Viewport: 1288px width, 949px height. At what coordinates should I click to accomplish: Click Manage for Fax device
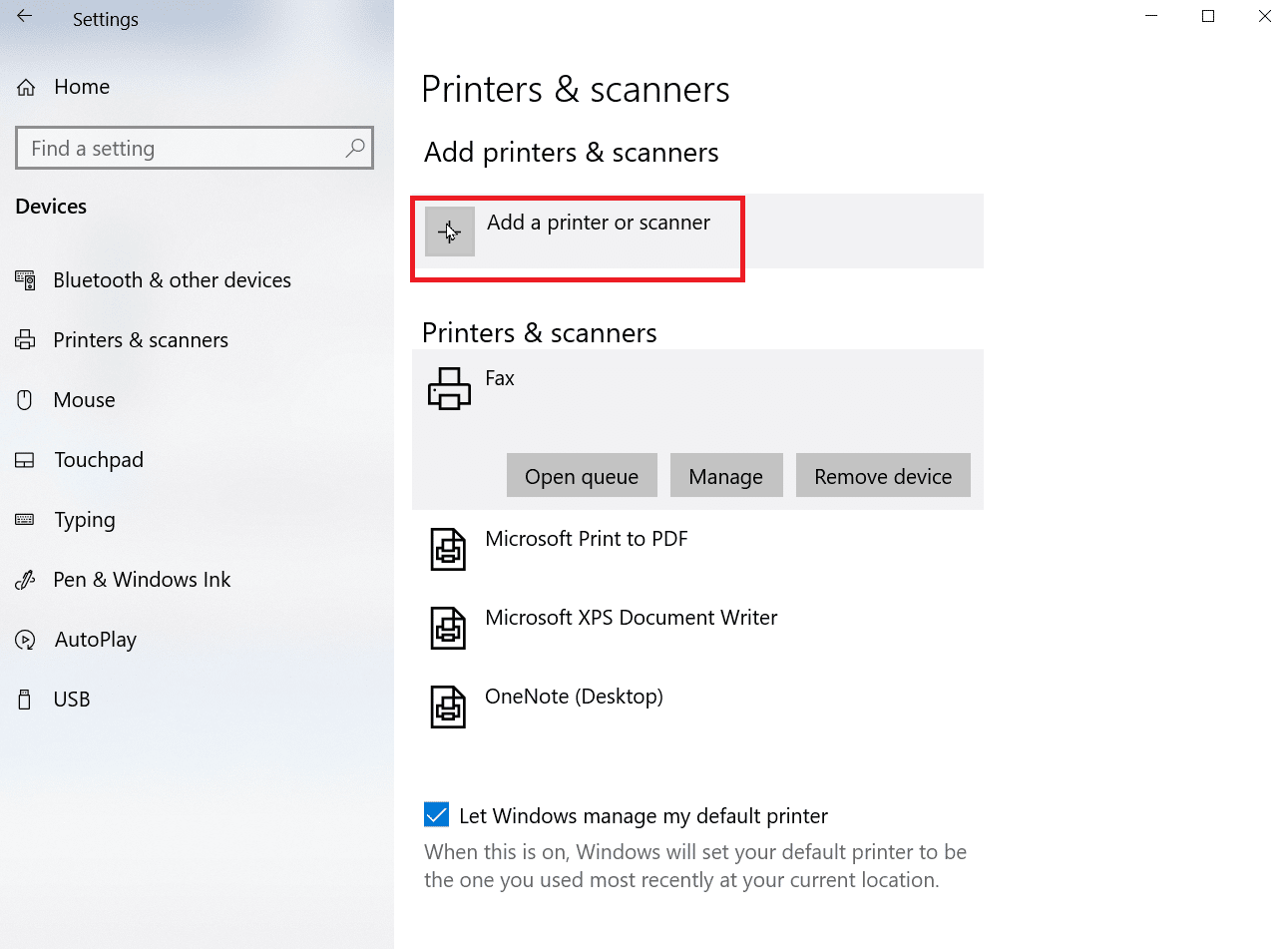(x=726, y=476)
